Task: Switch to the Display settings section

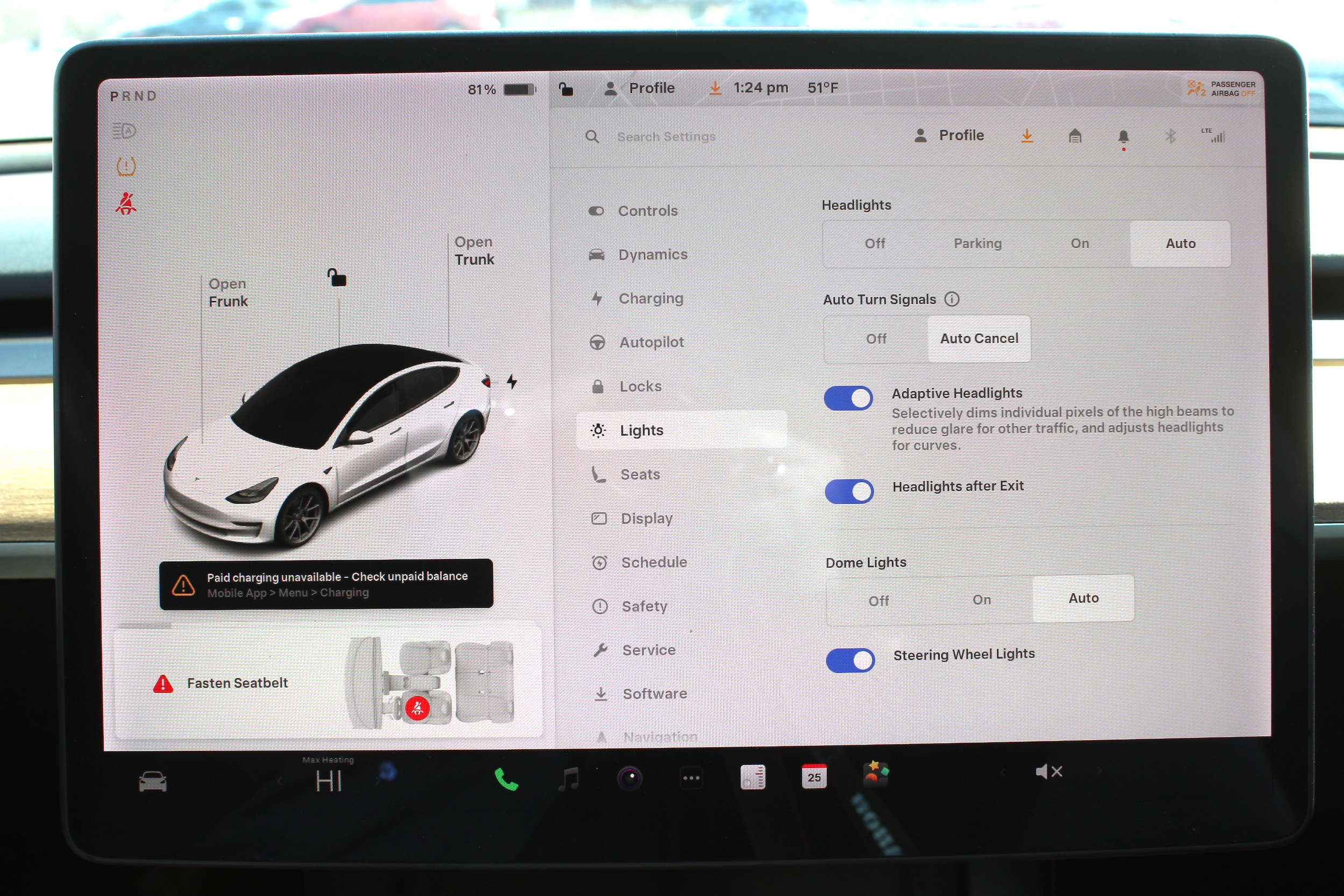Action: [x=646, y=518]
